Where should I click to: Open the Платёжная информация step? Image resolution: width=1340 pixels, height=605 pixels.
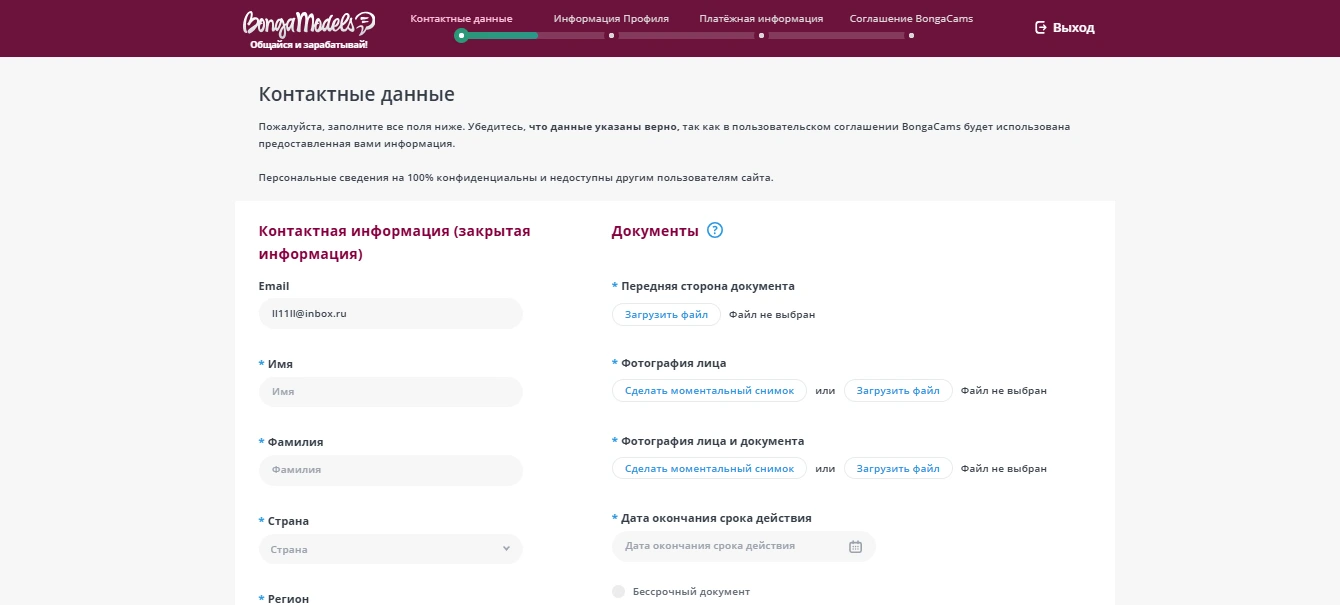[761, 18]
